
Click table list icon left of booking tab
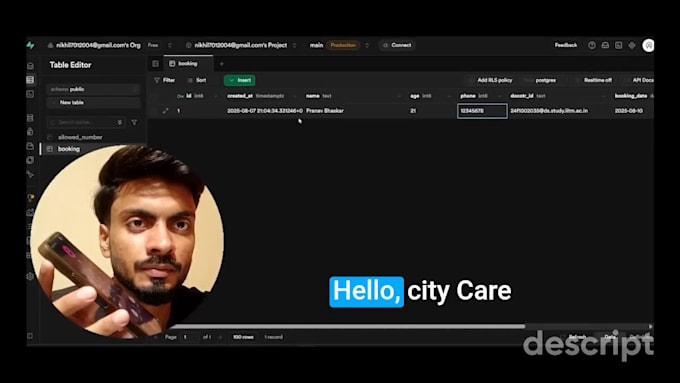point(155,64)
